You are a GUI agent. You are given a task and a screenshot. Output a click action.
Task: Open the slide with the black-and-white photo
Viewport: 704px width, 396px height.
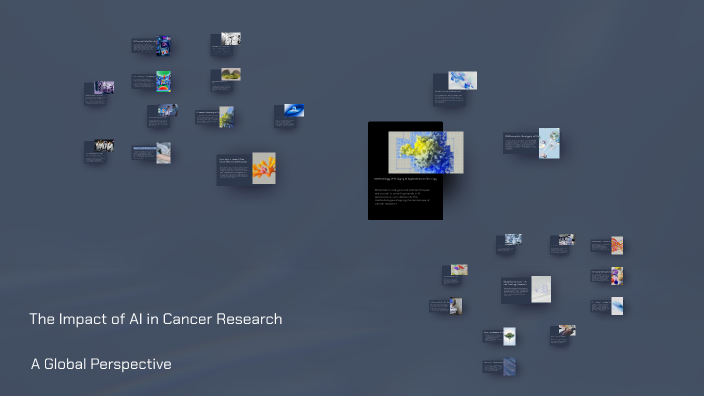tap(226, 44)
